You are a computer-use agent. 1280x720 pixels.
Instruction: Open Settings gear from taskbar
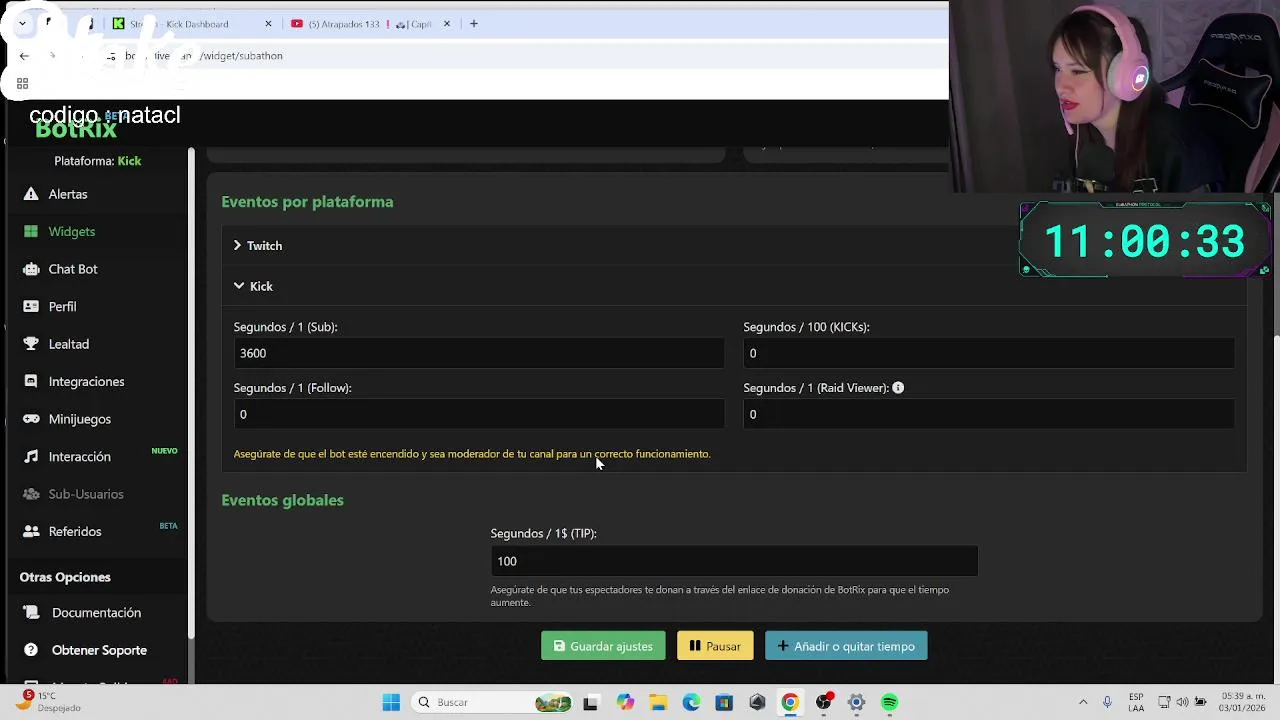[856, 703]
